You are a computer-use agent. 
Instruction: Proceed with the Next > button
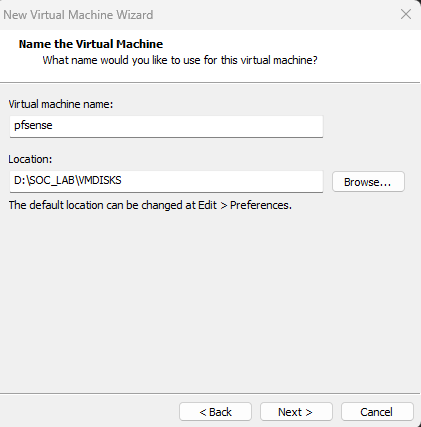pos(296,412)
